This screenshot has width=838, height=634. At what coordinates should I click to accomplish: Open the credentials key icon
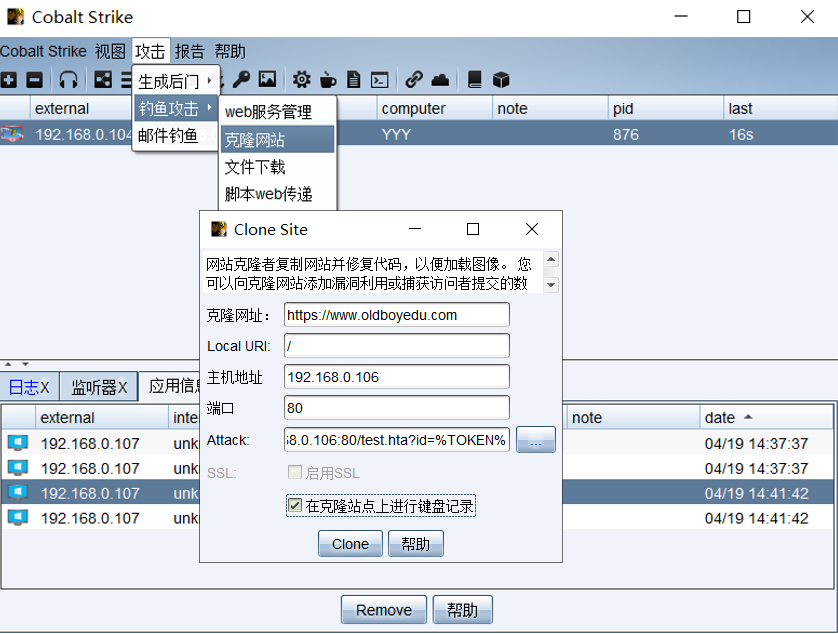241,80
